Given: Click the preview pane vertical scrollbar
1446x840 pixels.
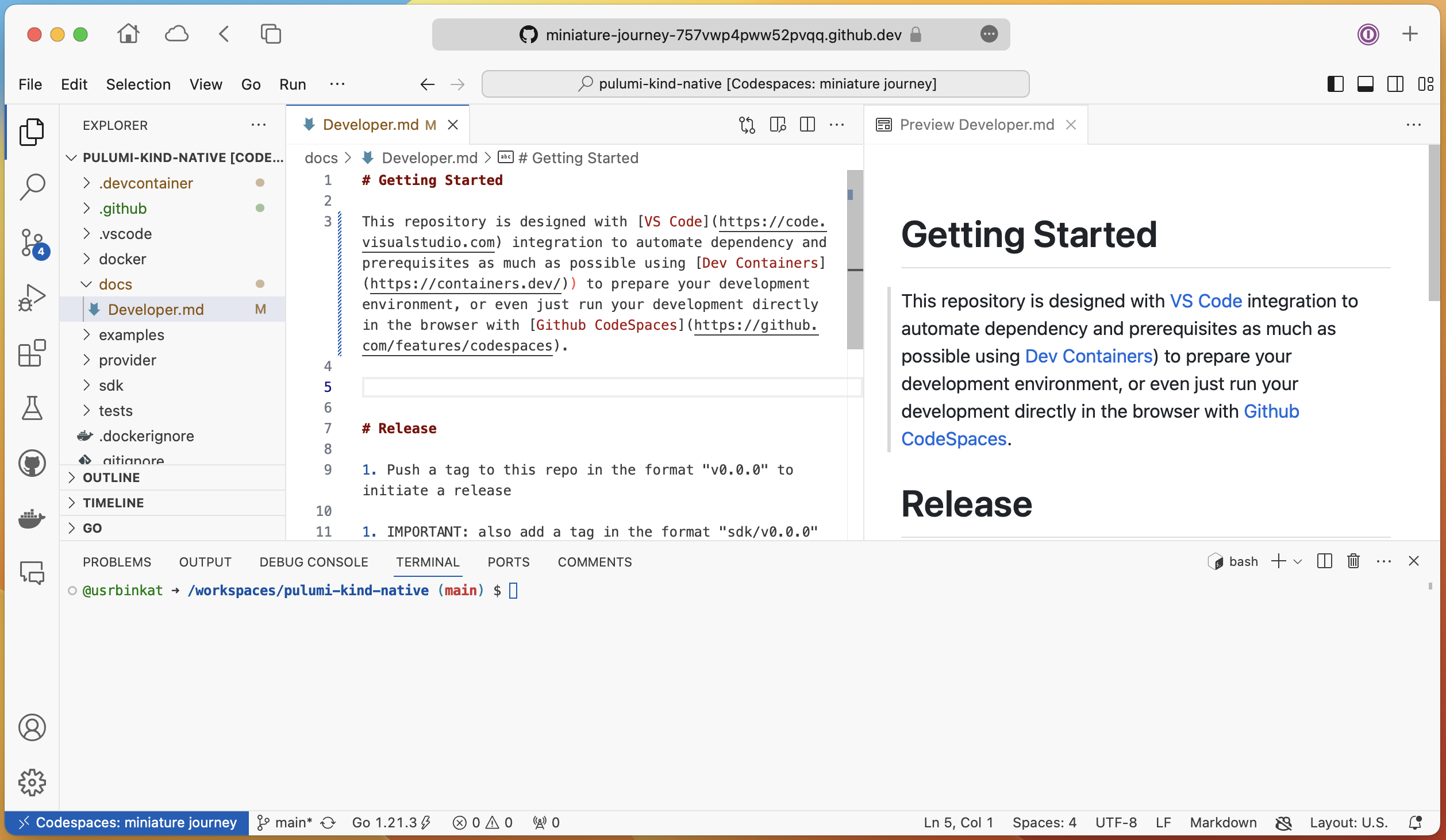Looking at the screenshot, I should point(1435,223).
